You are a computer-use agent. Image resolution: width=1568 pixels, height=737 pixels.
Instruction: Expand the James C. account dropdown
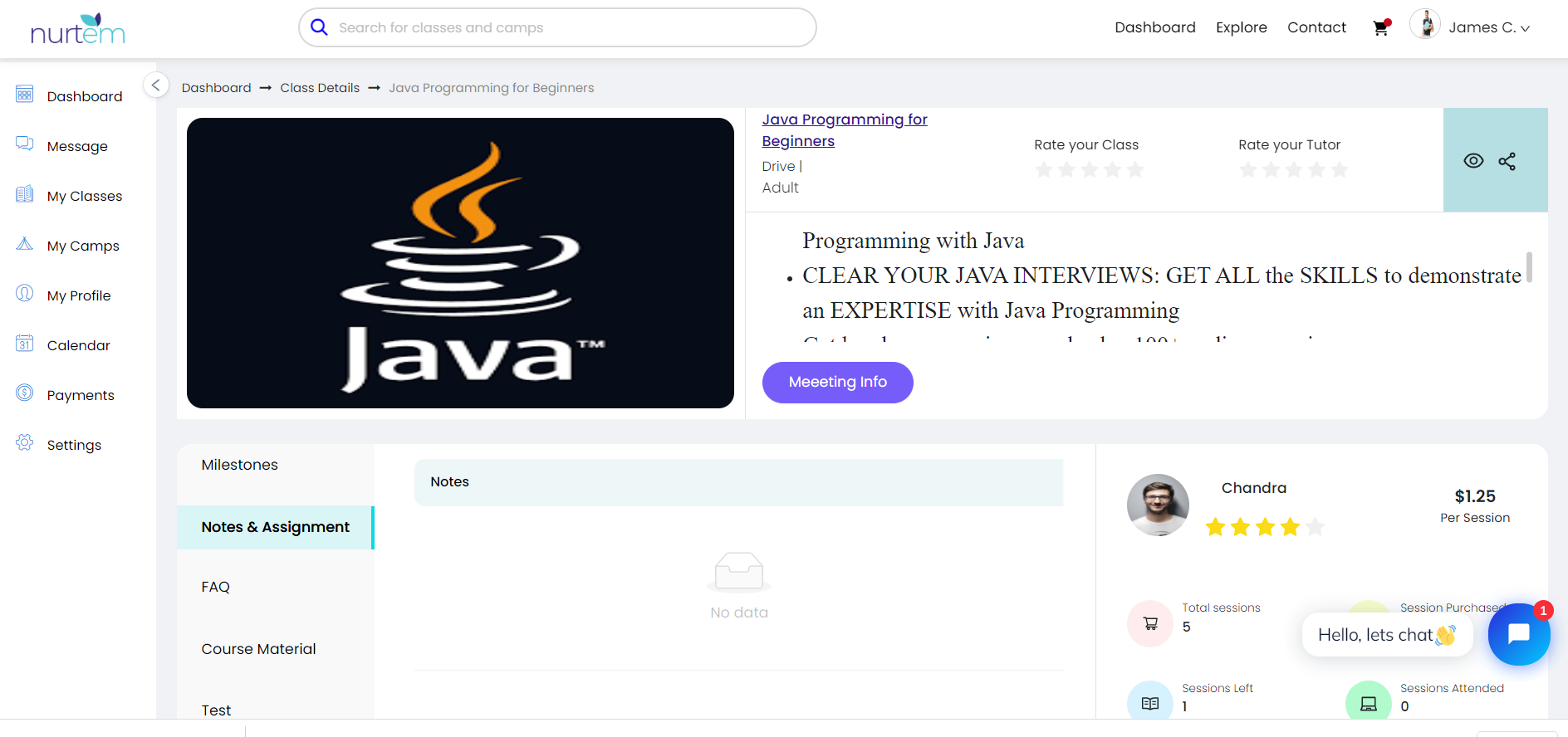pyautogui.click(x=1488, y=27)
